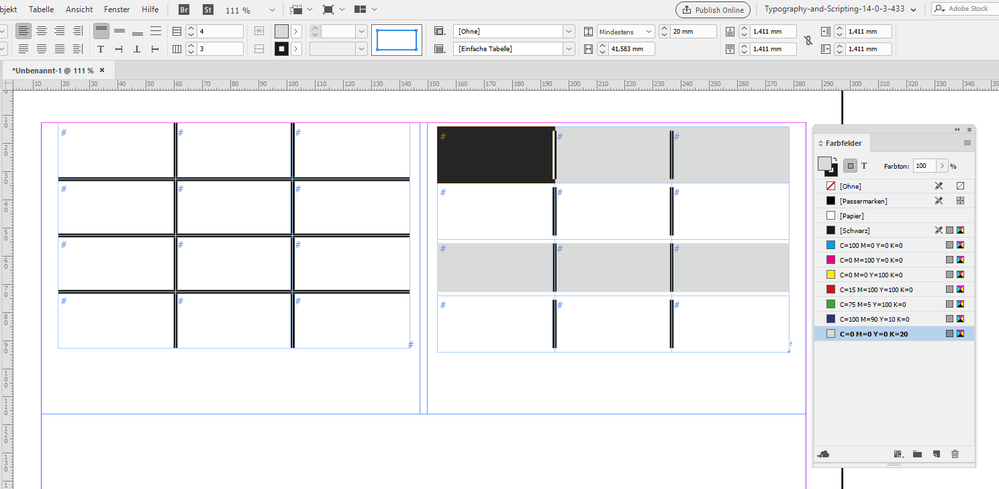Open the Tabelle menu

point(41,10)
